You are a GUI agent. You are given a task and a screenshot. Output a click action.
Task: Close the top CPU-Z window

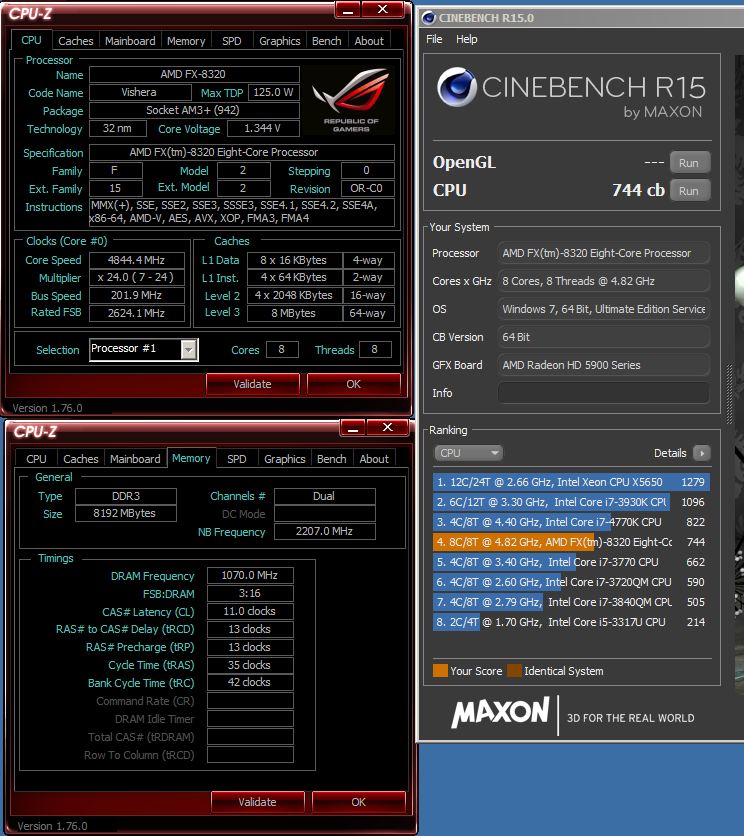coord(382,10)
